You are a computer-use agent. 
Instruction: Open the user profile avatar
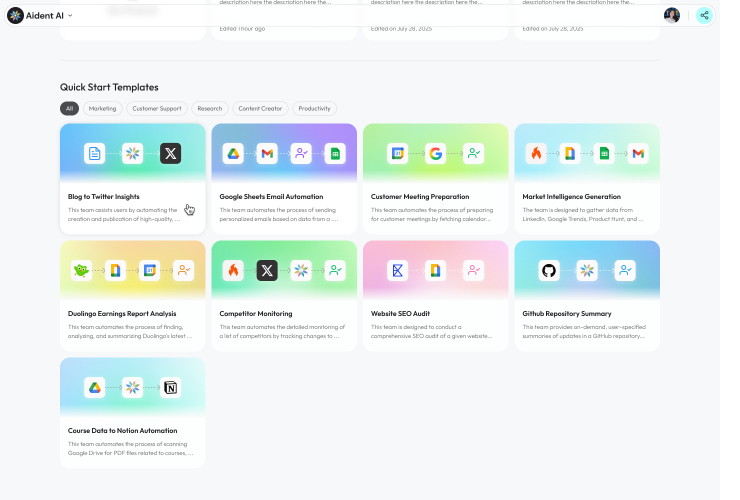pos(672,16)
